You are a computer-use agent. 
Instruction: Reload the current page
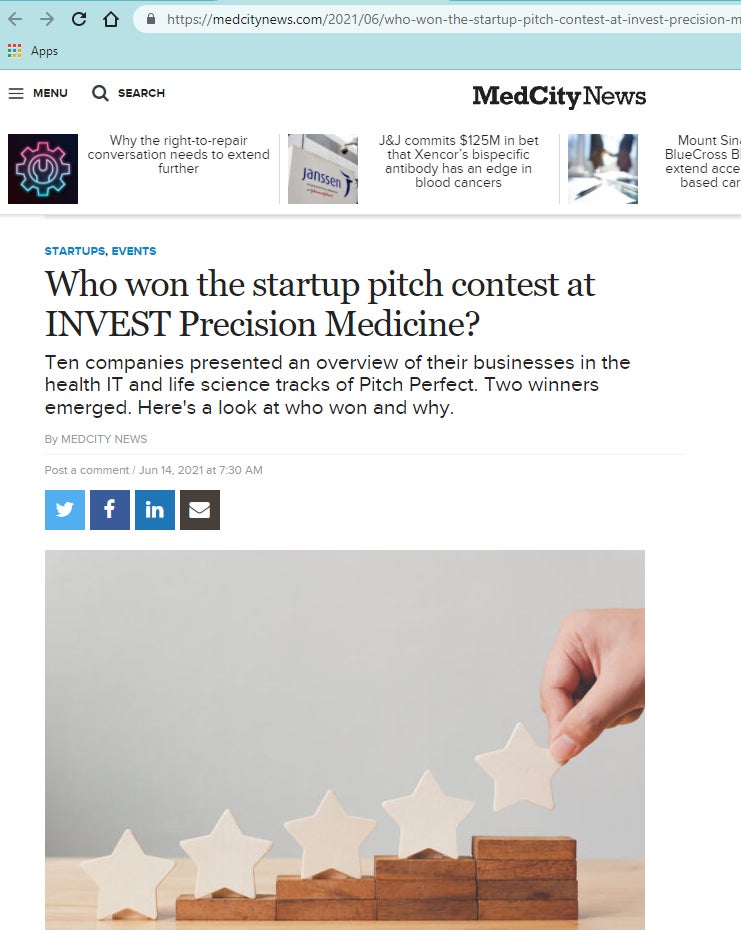point(78,20)
